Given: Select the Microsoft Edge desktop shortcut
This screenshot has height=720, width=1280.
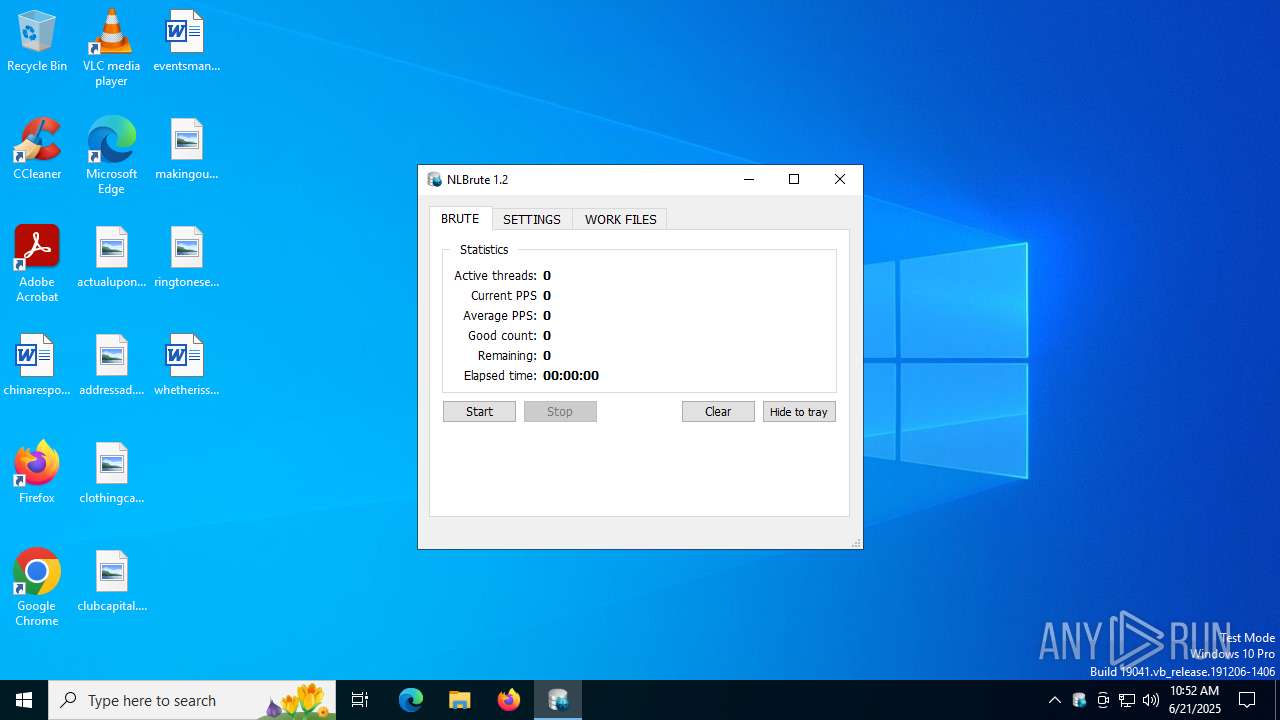Looking at the screenshot, I should coord(111,156).
